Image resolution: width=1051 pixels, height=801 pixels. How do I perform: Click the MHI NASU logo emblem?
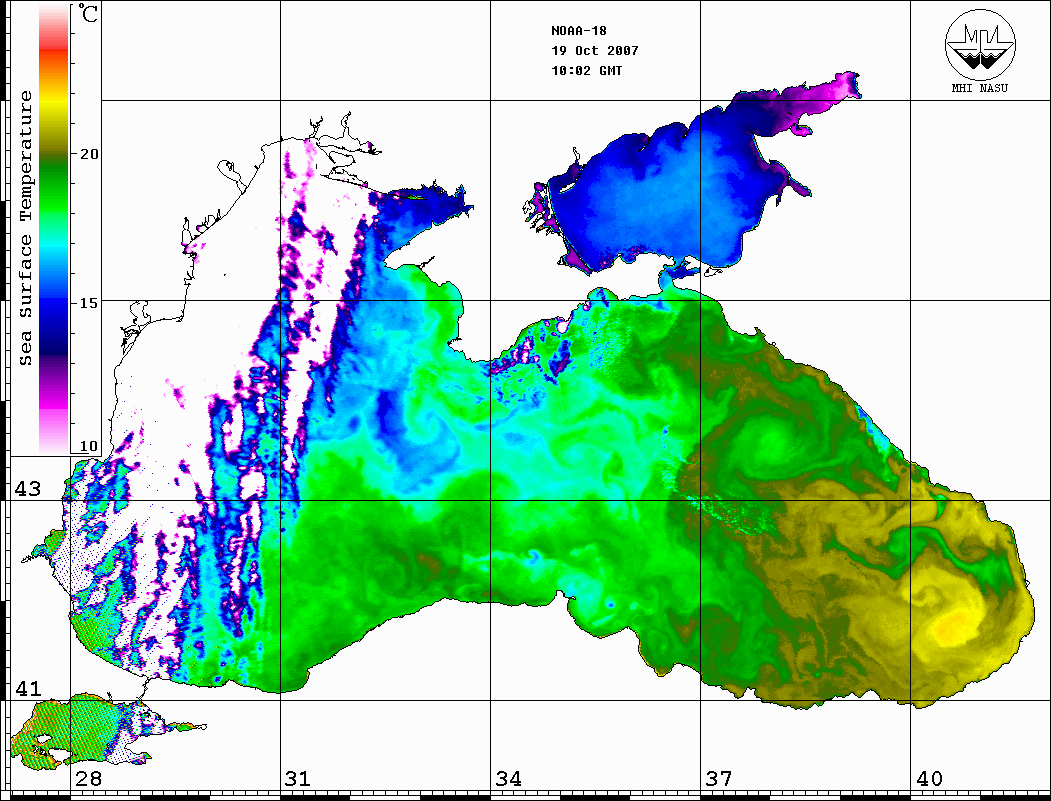click(980, 44)
